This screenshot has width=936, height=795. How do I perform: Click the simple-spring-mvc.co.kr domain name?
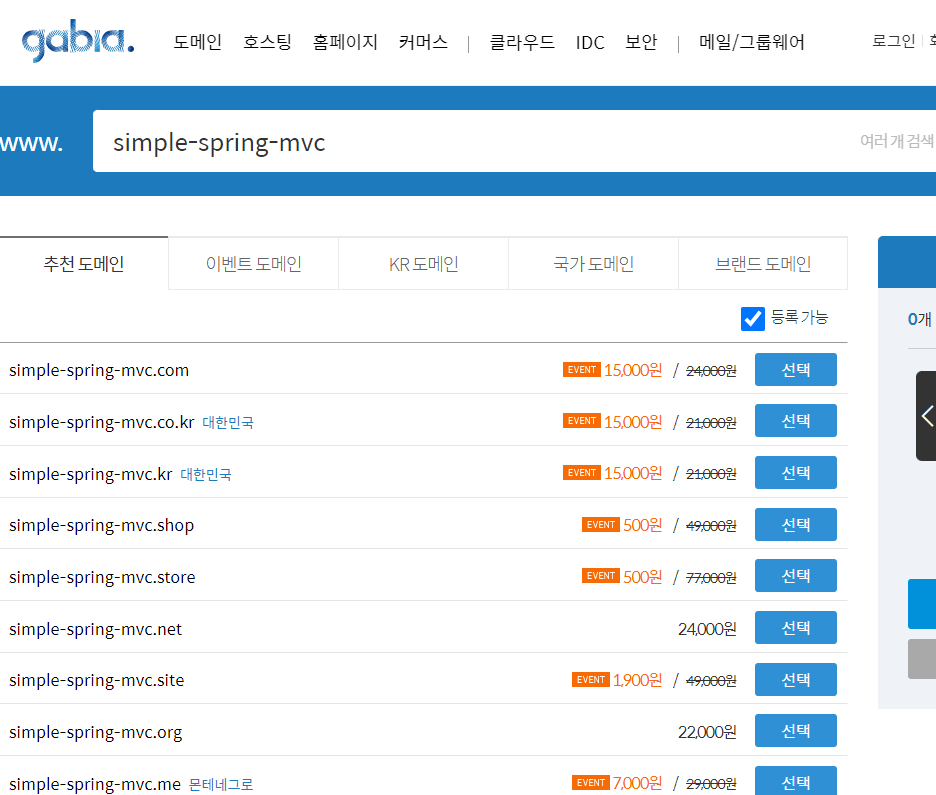click(x=101, y=423)
